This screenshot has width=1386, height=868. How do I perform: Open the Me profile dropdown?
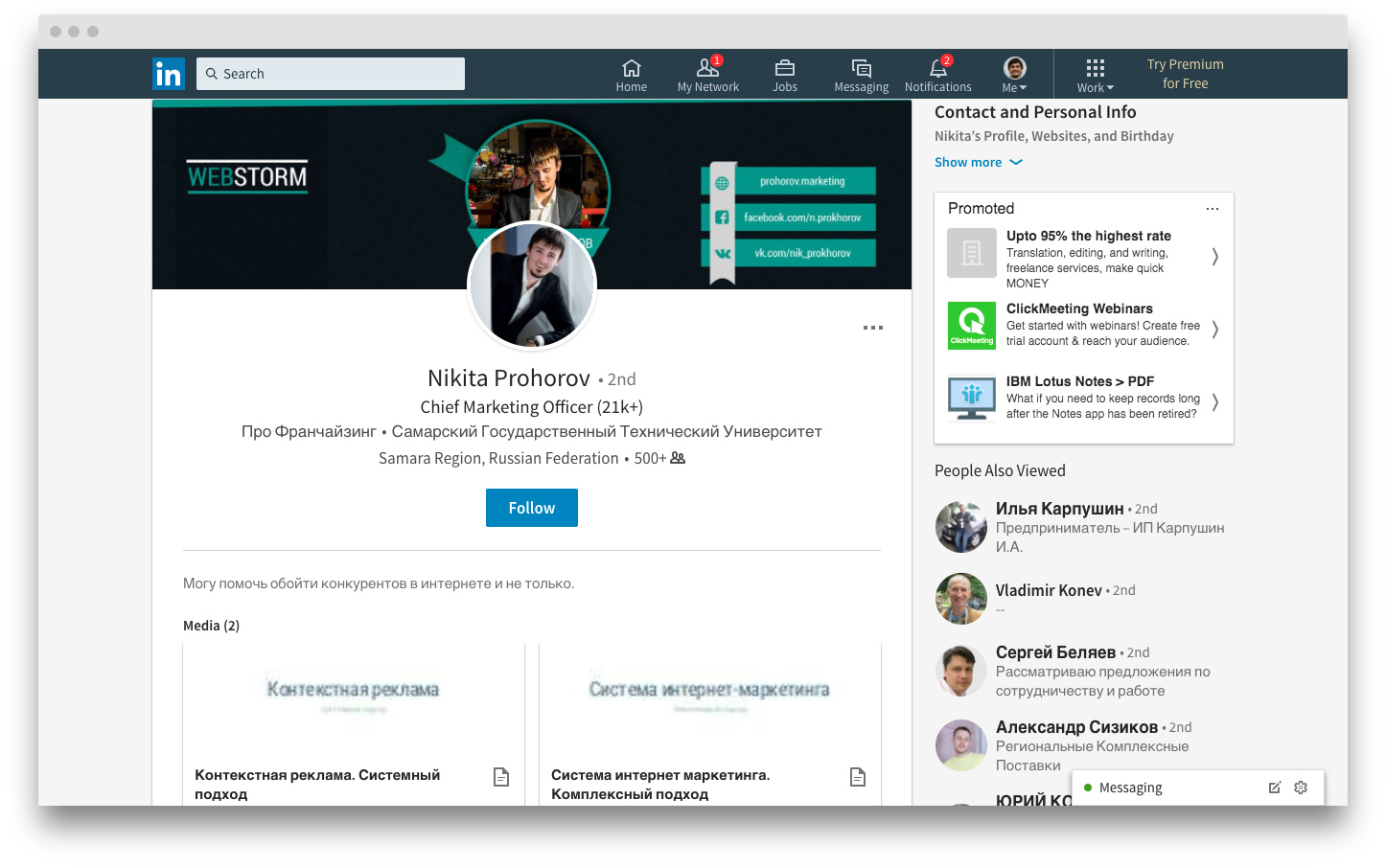(1014, 76)
